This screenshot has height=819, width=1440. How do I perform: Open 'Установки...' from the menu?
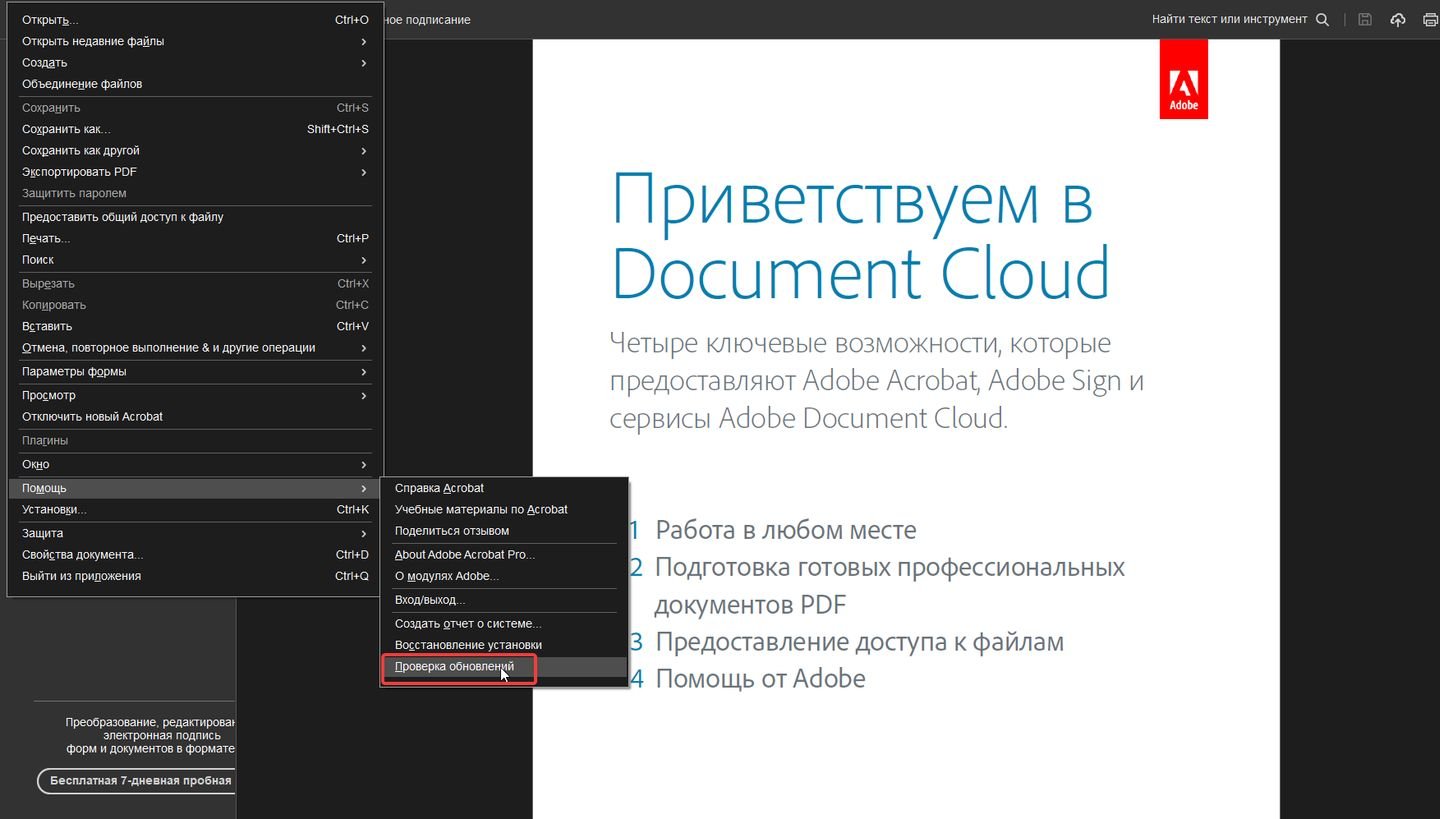coord(195,510)
